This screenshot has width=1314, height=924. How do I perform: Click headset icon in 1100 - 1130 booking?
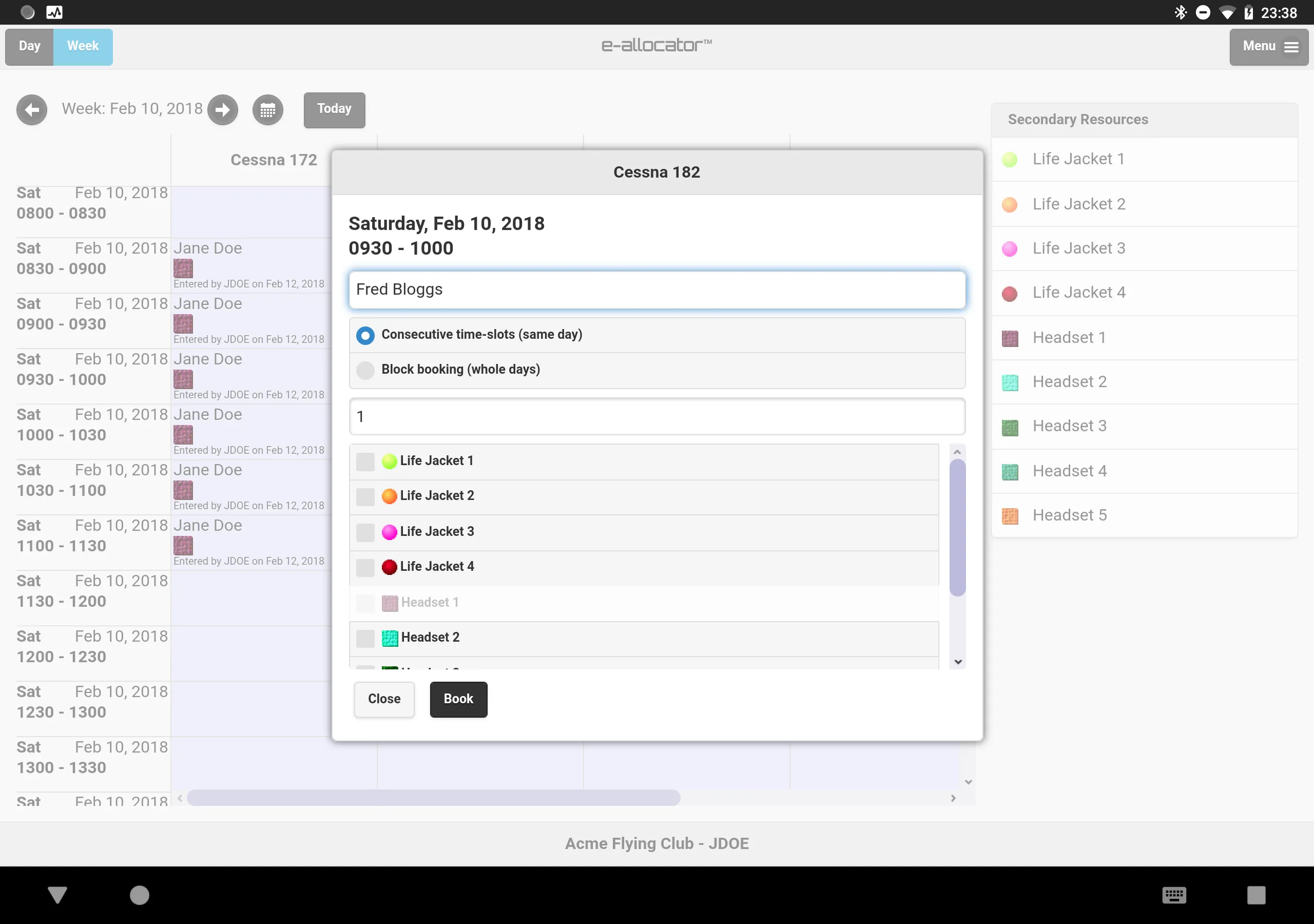[x=183, y=545]
